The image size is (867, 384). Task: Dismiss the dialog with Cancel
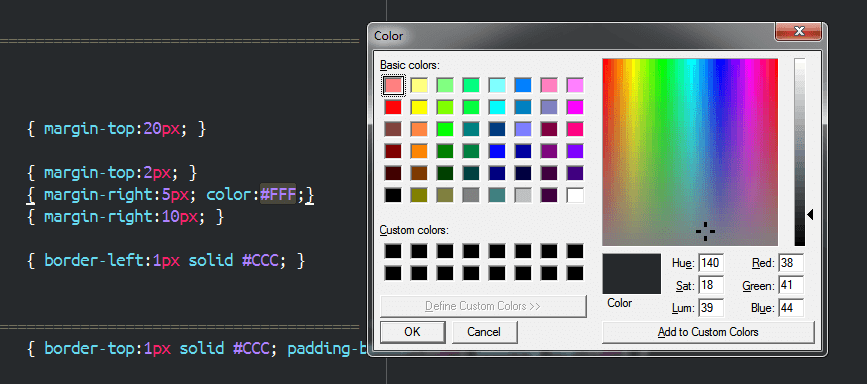(484, 332)
